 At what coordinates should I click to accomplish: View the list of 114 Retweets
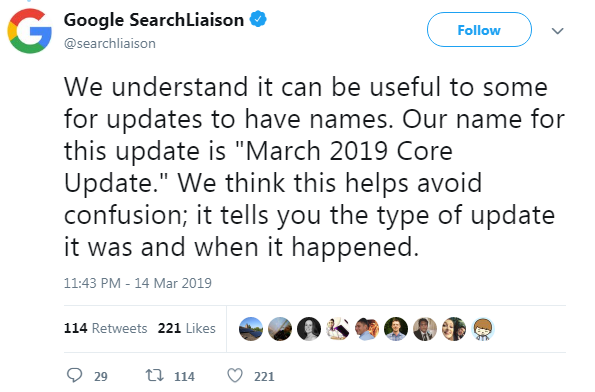coord(105,328)
